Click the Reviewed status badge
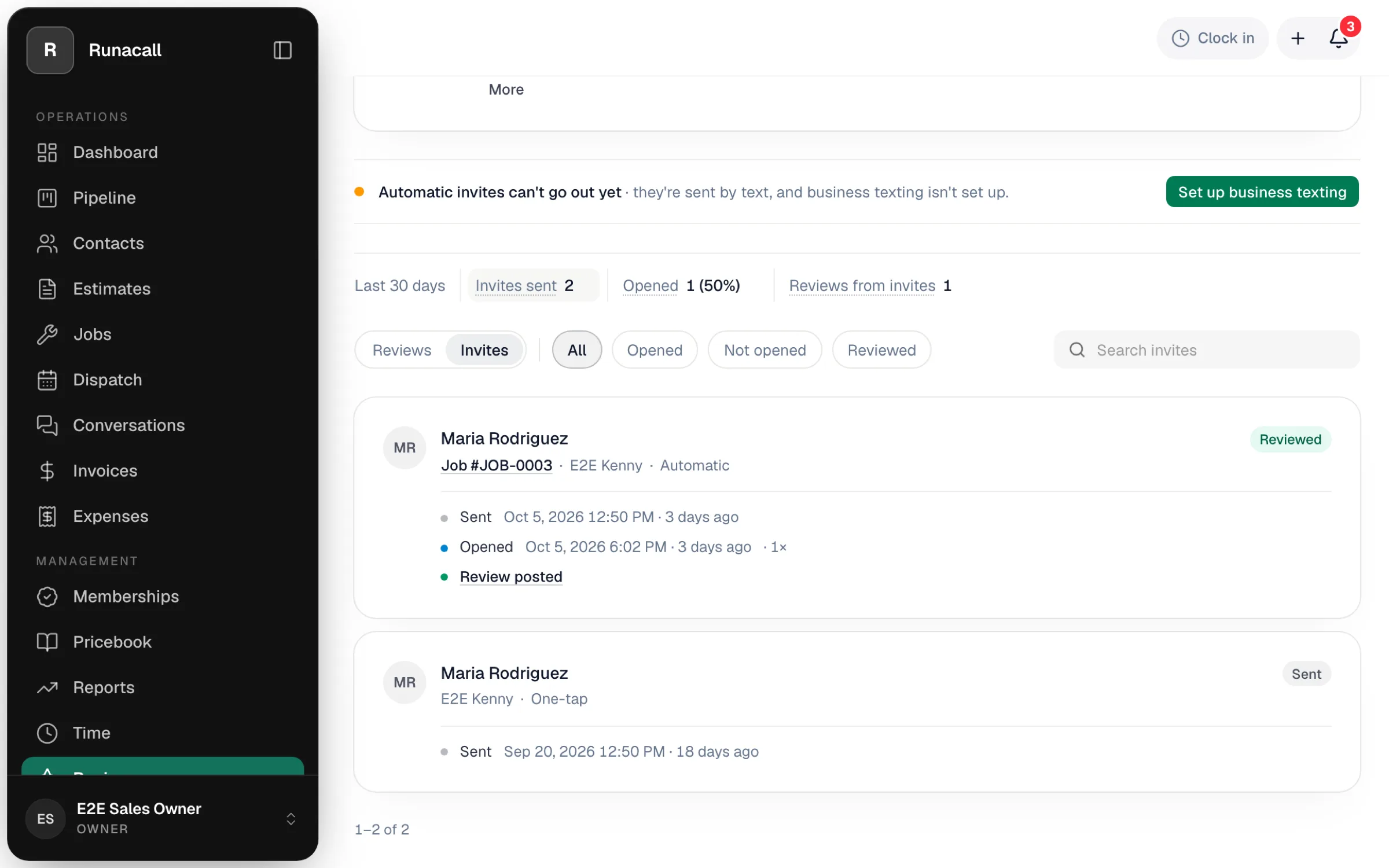 1290,439
